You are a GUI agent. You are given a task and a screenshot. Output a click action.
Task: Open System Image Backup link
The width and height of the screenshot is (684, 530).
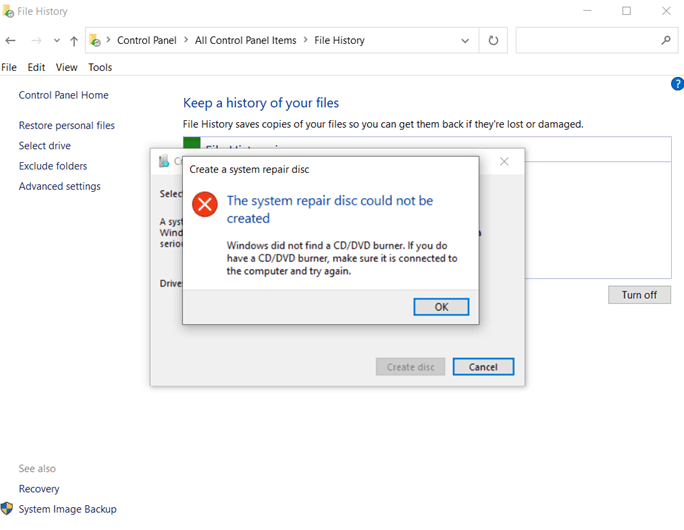[x=67, y=509]
